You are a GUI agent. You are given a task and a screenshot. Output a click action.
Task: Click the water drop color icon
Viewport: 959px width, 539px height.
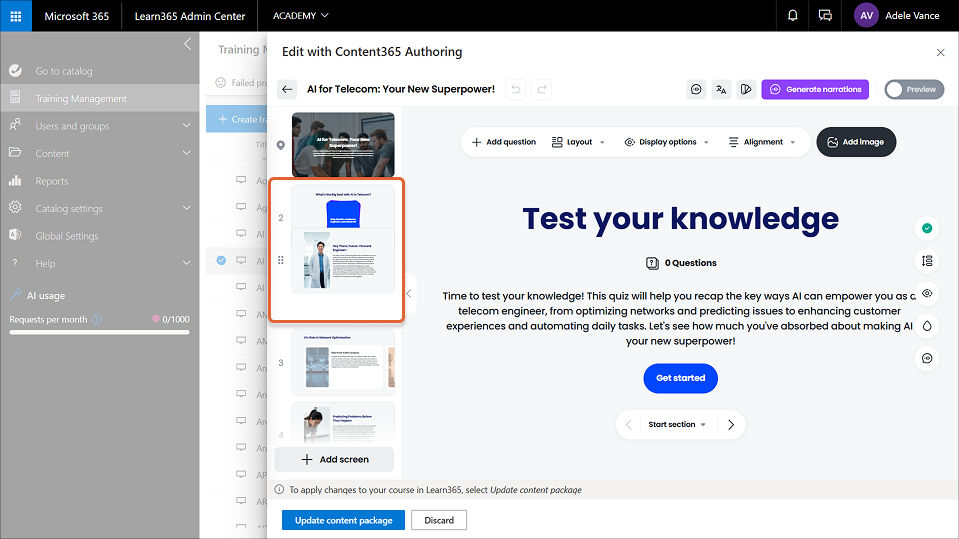927,325
